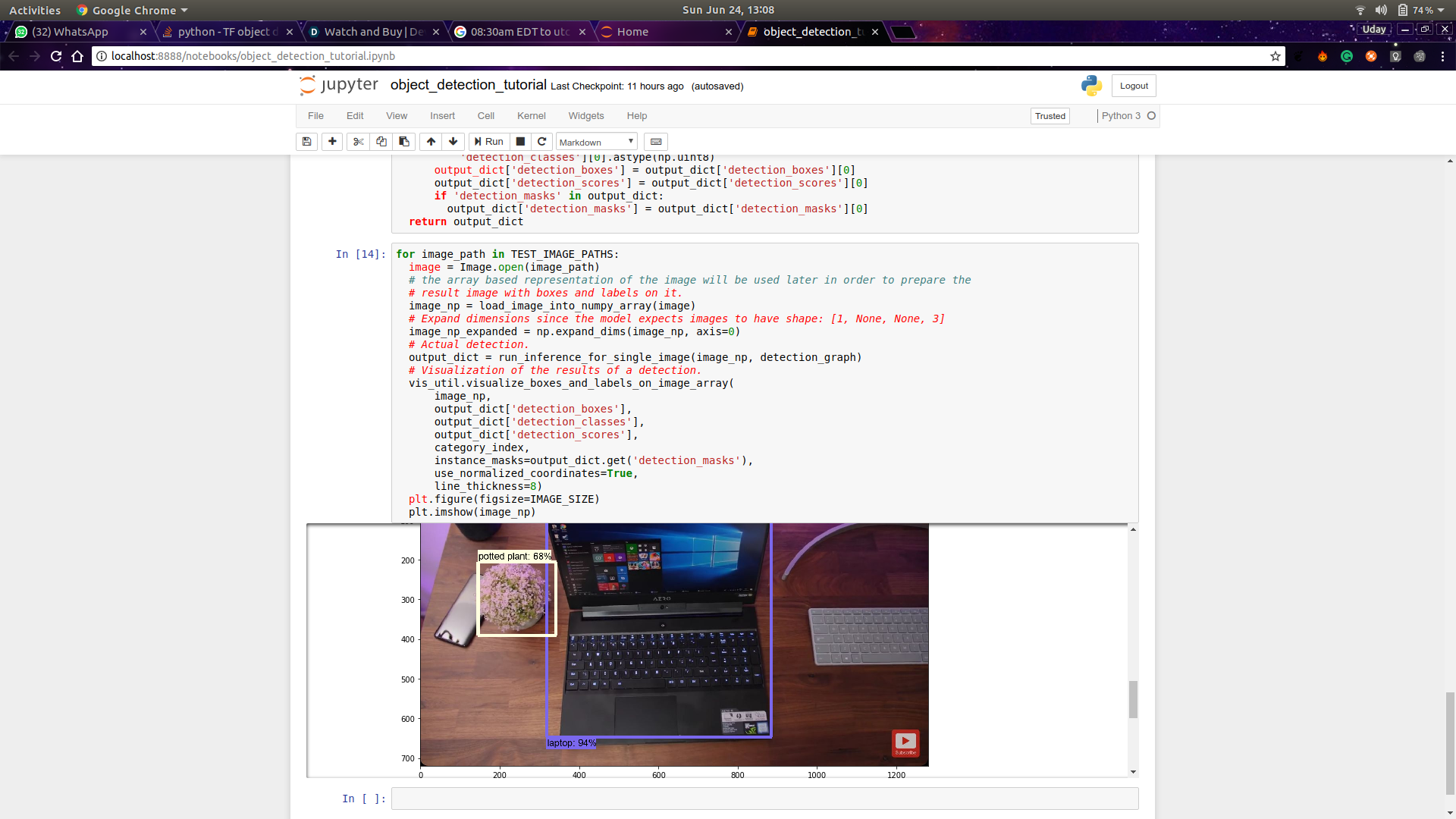The image size is (1456, 819).
Task: Interrupt the kernel with stop icon
Action: (x=520, y=142)
